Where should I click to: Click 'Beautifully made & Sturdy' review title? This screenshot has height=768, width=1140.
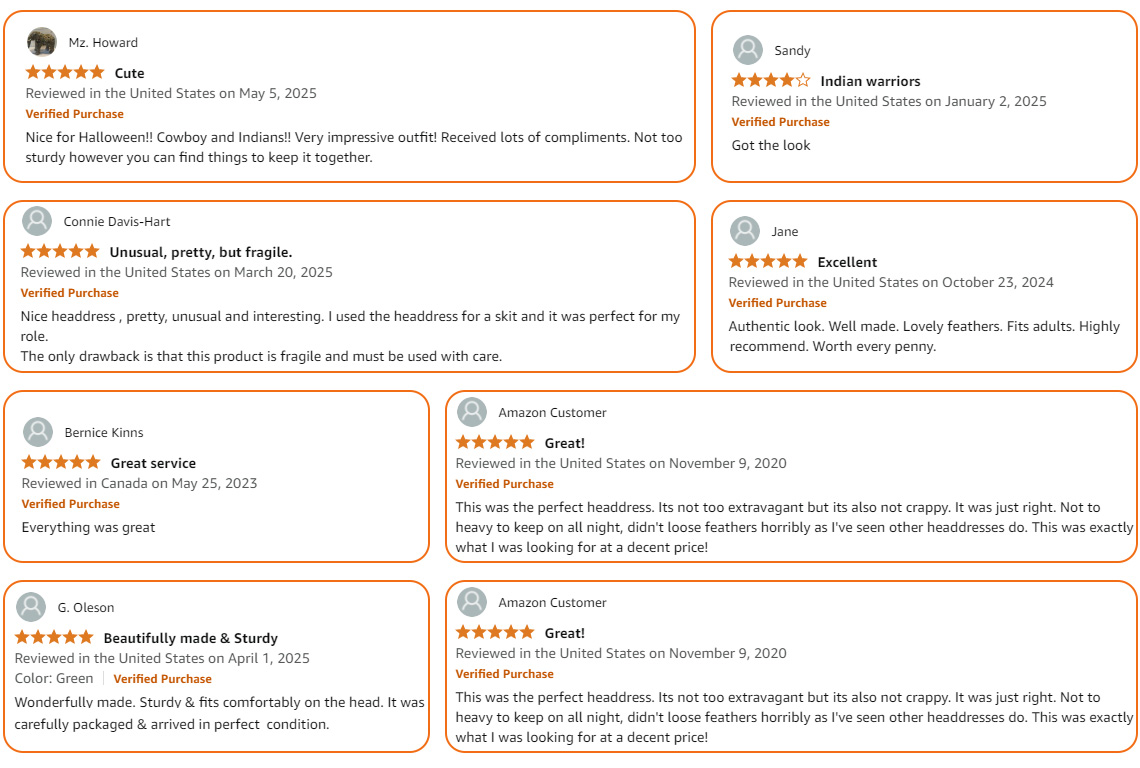click(190, 638)
